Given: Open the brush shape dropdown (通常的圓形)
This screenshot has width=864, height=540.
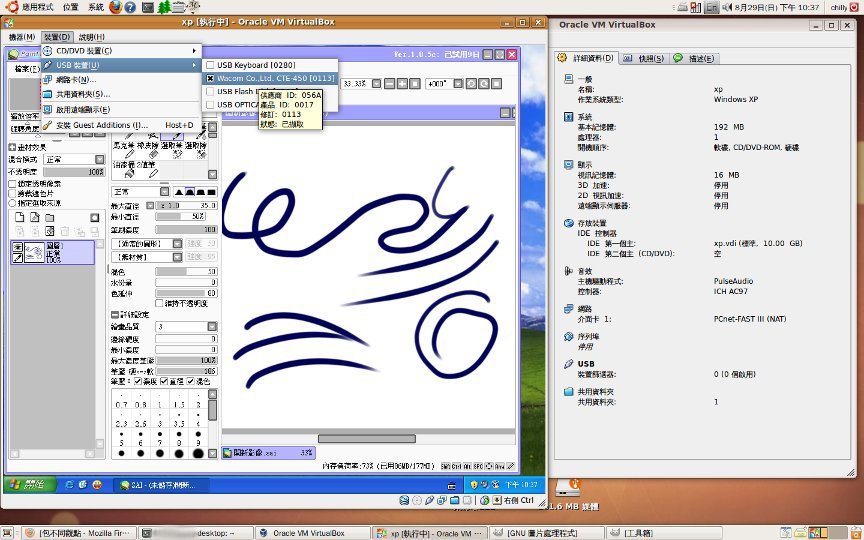Looking at the screenshot, I should 147,244.
